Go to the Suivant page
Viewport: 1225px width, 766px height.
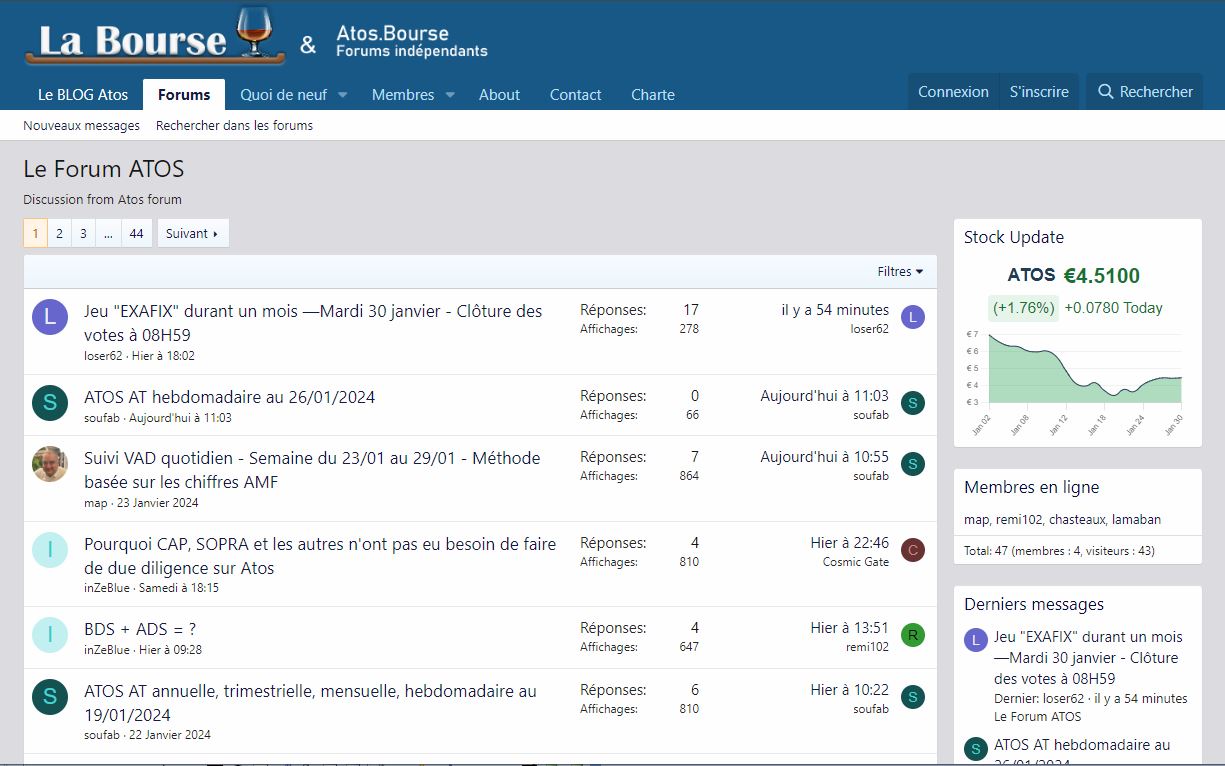click(193, 233)
